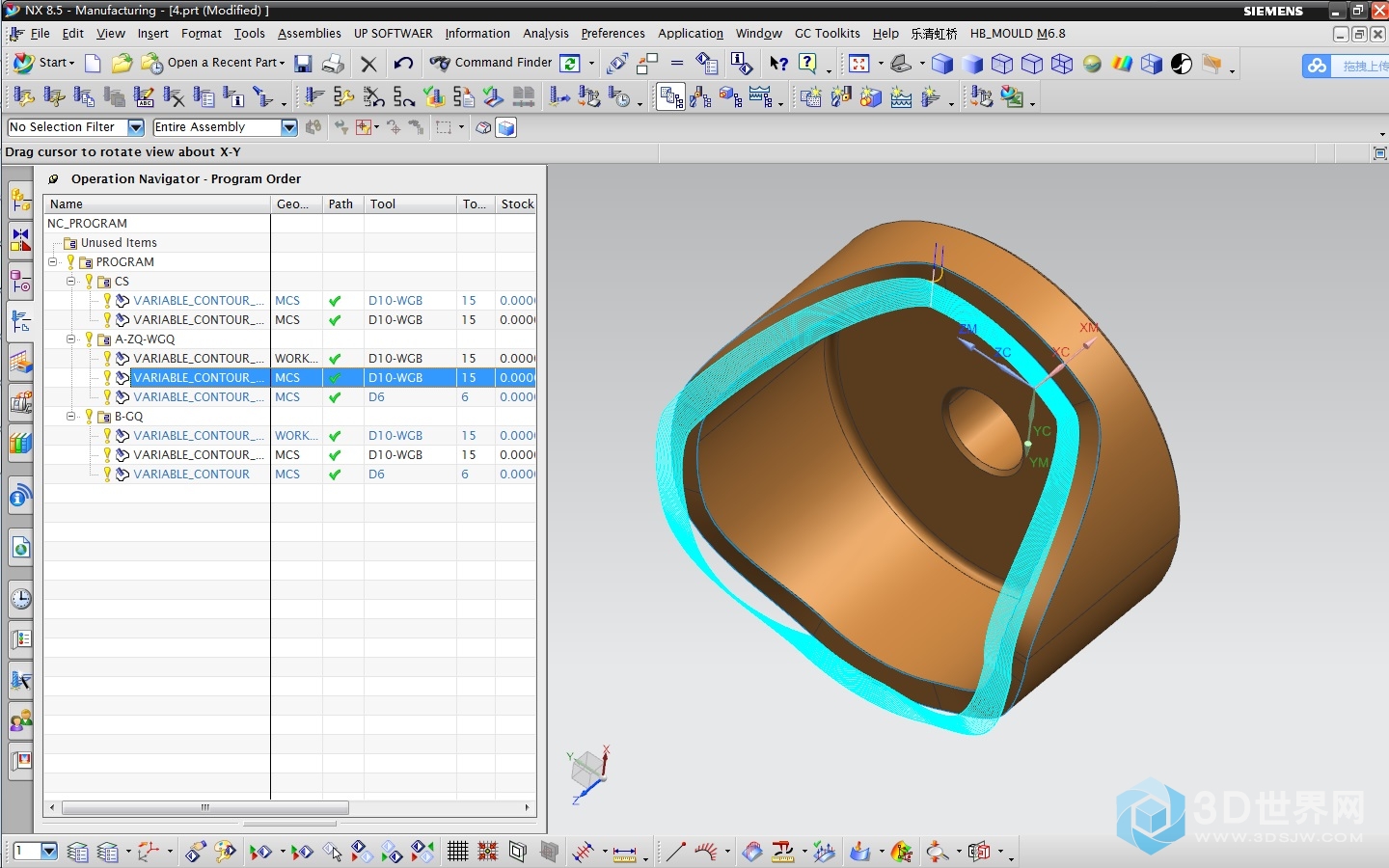
Task: Click the Print icon
Action: [333, 64]
